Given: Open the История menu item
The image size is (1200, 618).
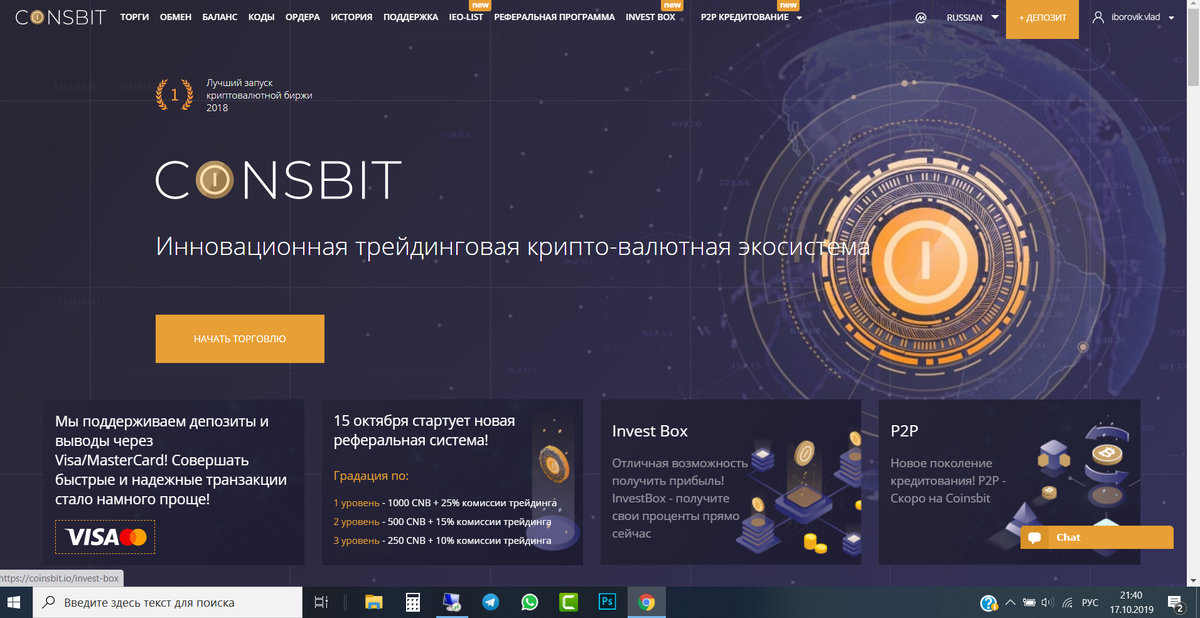Looking at the screenshot, I should [350, 18].
